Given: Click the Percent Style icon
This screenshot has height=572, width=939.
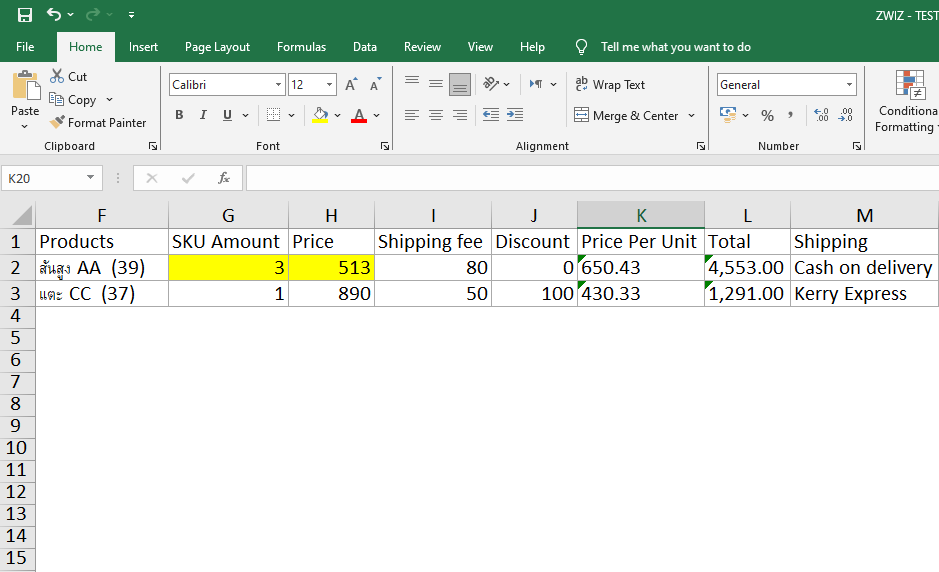Looking at the screenshot, I should click(767, 116).
